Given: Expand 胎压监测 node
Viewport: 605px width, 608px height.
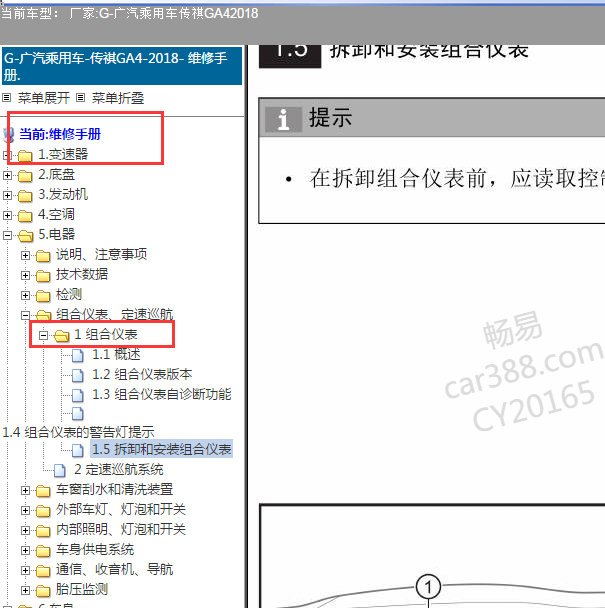Looking at the screenshot, I should (x=25, y=590).
